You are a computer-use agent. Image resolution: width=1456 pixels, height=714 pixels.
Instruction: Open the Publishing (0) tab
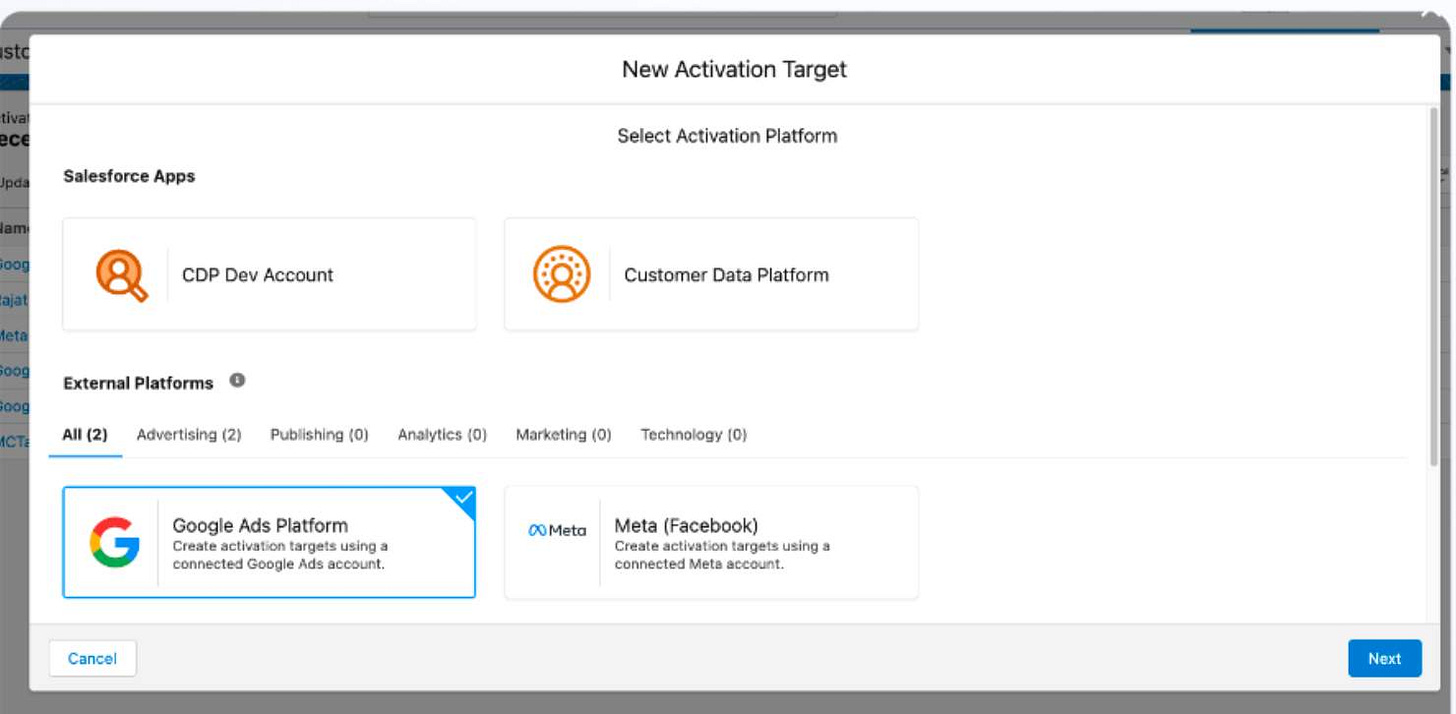(318, 434)
